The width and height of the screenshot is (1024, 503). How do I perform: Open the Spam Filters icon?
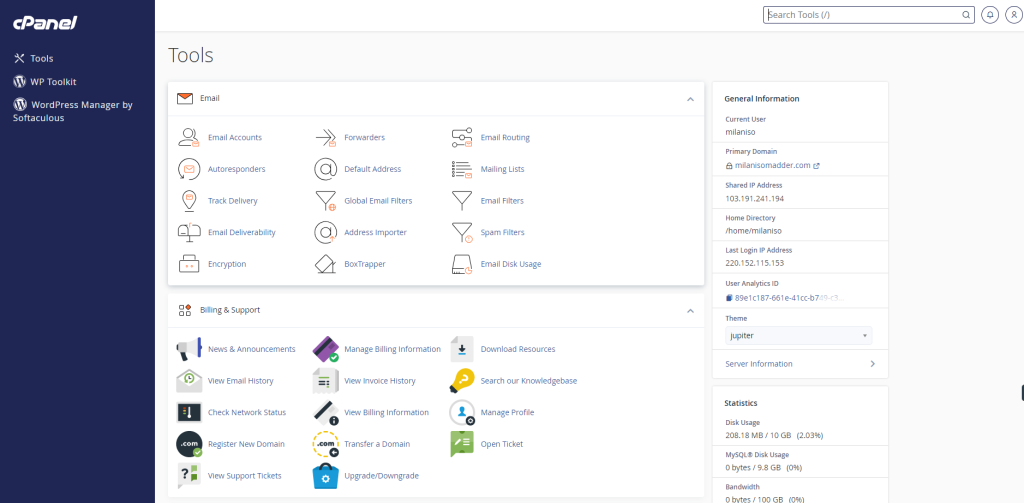point(462,233)
